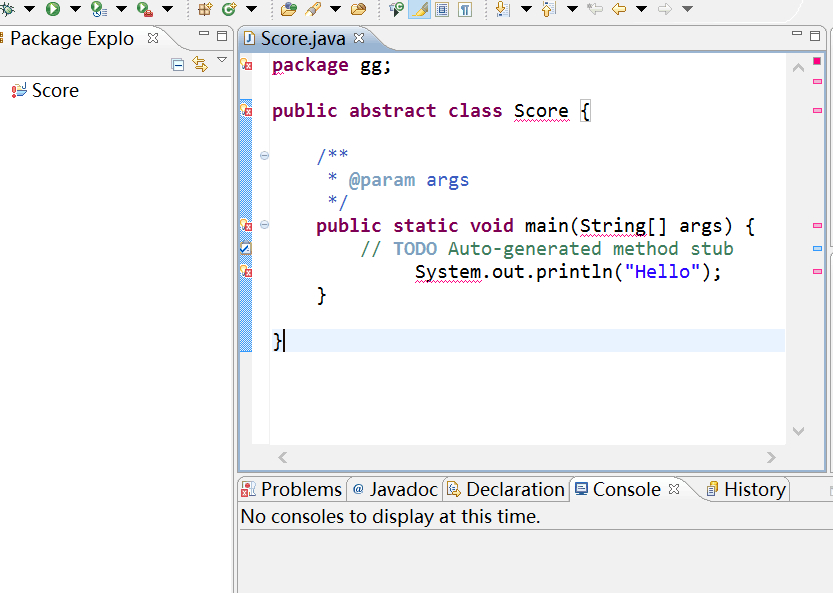The height and width of the screenshot is (593, 833).
Task: Close the Package Explorer view
Action: 153,38
